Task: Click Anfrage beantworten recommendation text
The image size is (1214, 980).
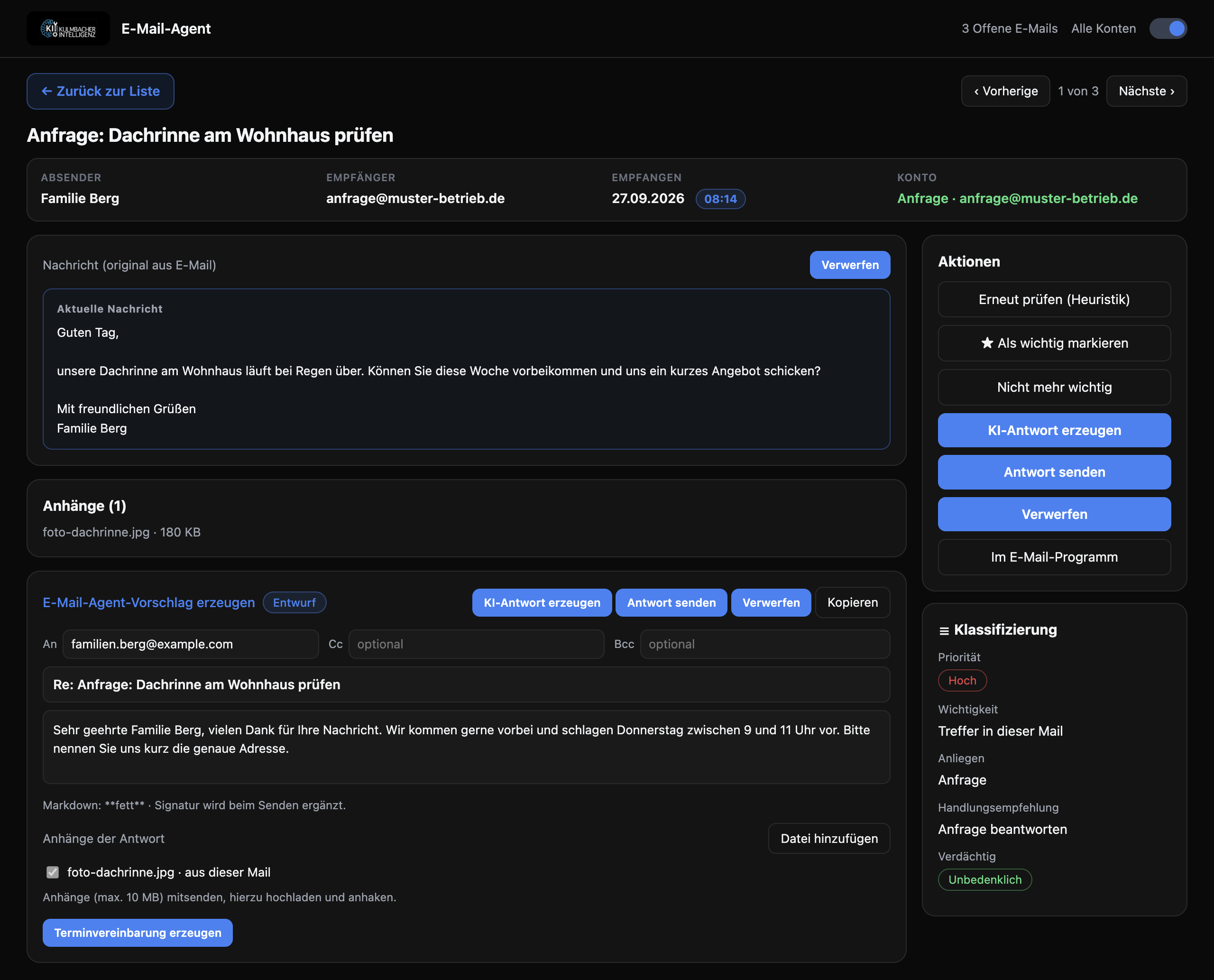Action: click(1002, 829)
